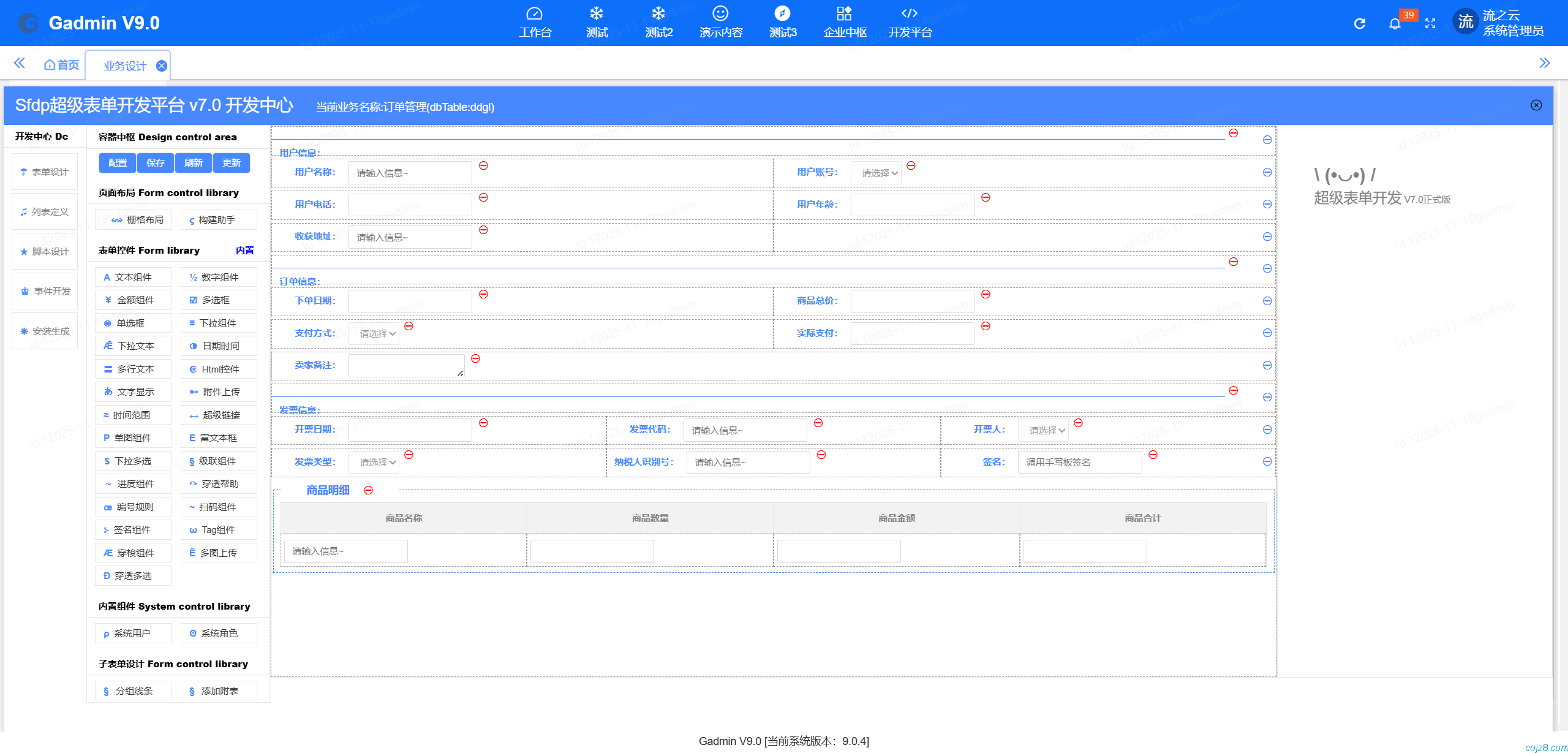Viewport: 1568px width, 753px height.
Task: Pick the 扫码组件 scan component
Action: 218,507
